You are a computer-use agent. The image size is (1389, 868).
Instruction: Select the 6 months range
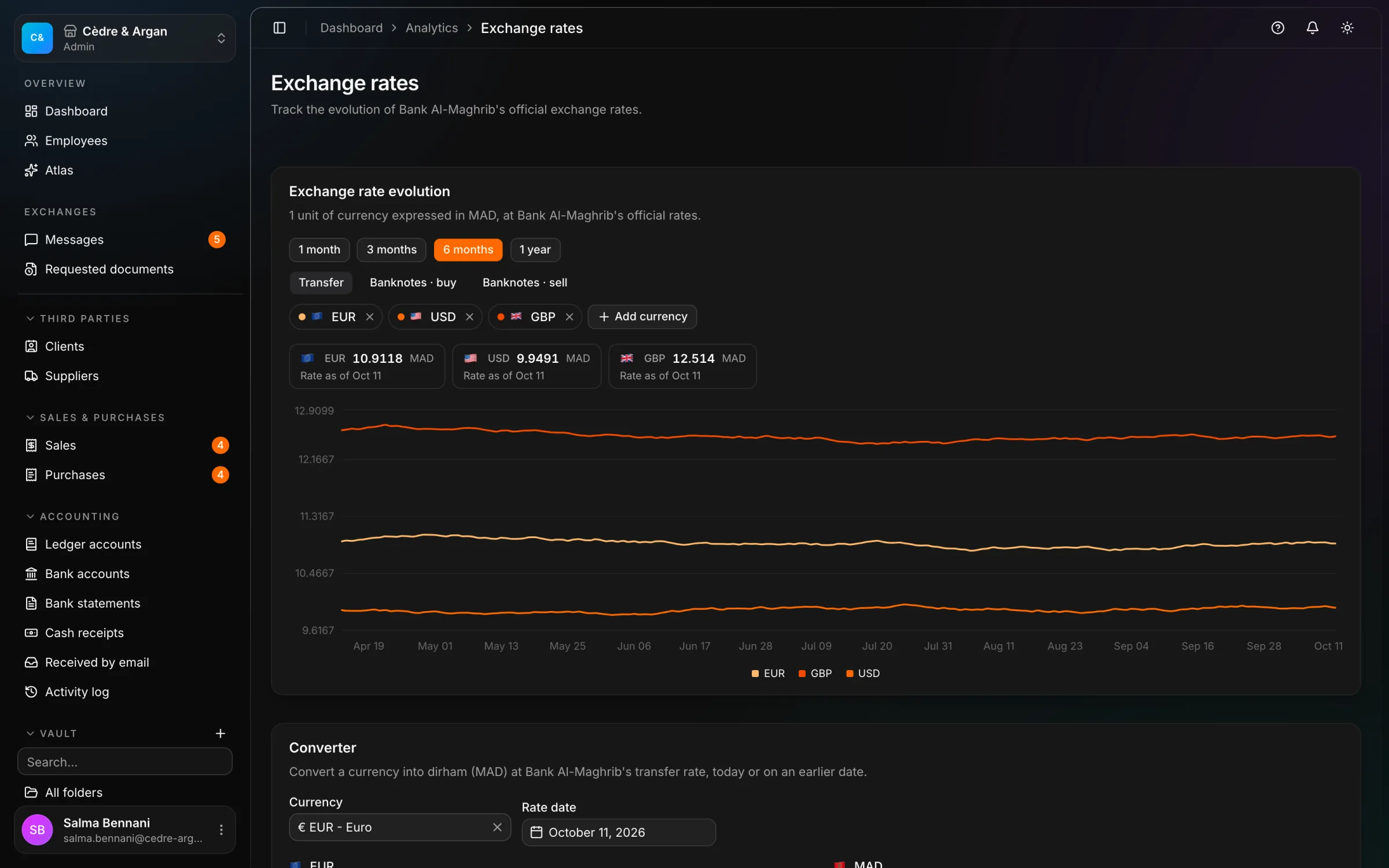pos(468,249)
